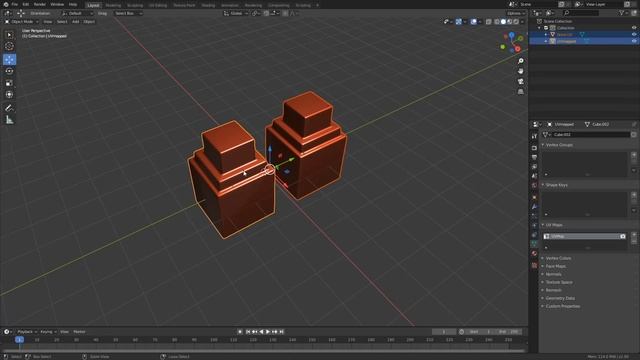This screenshot has height=360, width=640.
Task: Open the Object properties tab icon
Action: point(534,198)
